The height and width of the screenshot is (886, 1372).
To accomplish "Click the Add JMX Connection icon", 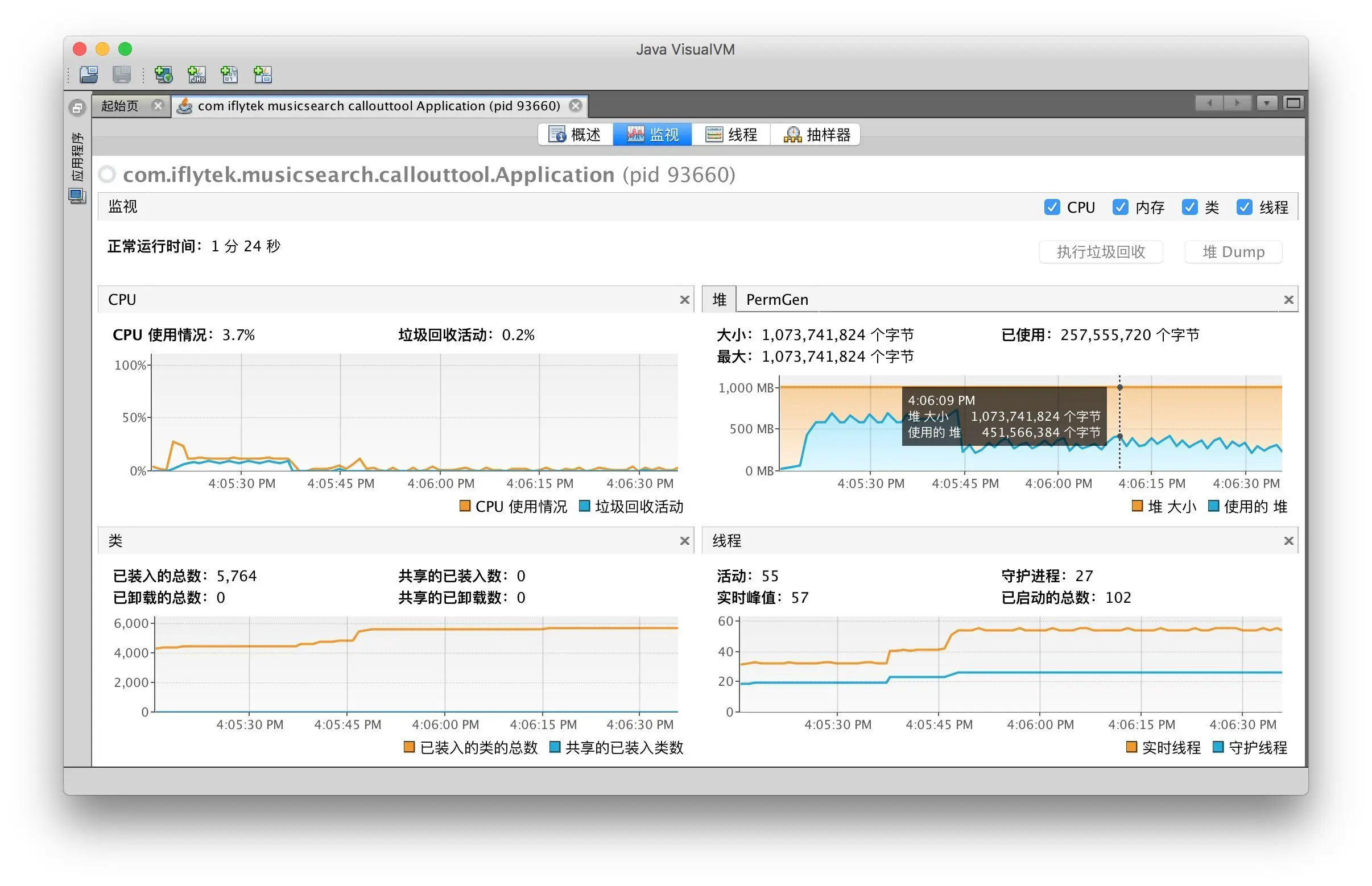I will tap(196, 74).
